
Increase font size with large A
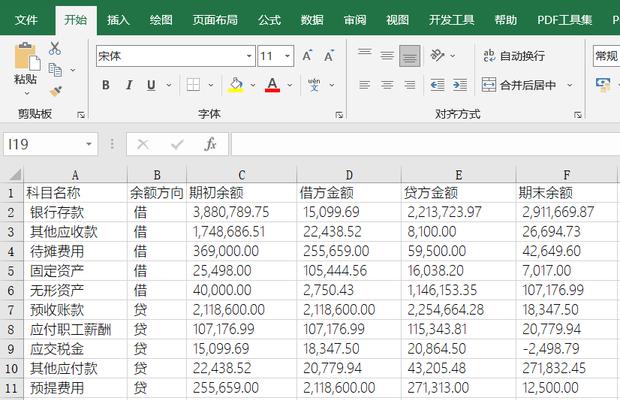click(307, 56)
